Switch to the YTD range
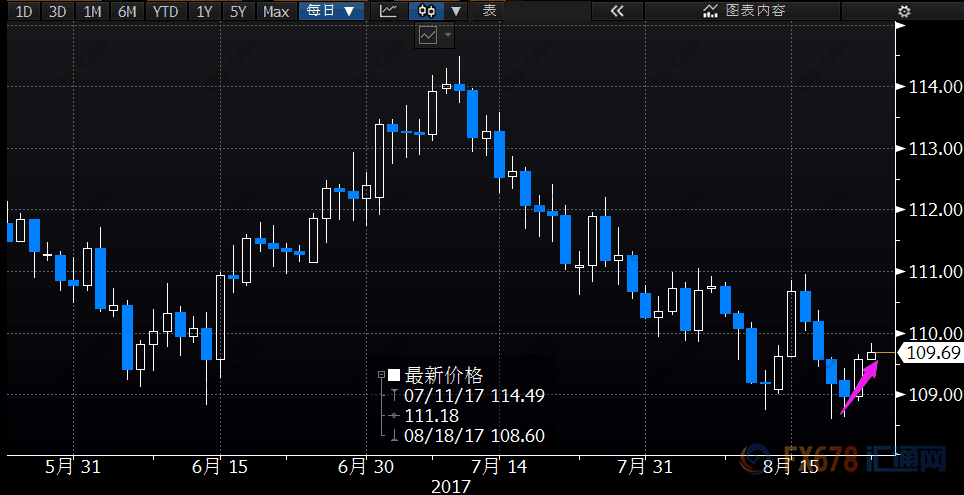 pyautogui.click(x=165, y=11)
